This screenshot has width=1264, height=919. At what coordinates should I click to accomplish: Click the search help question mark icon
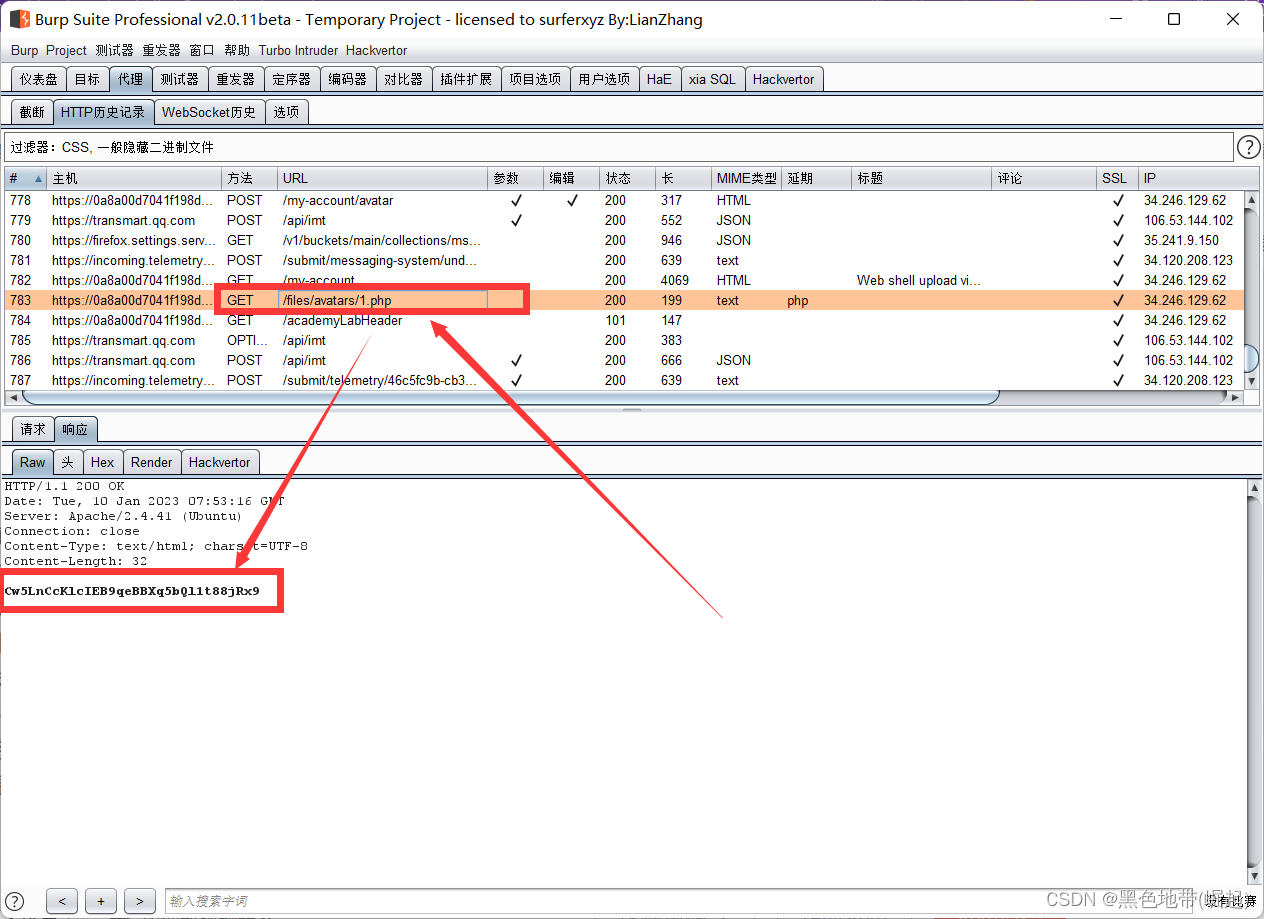coord(15,901)
